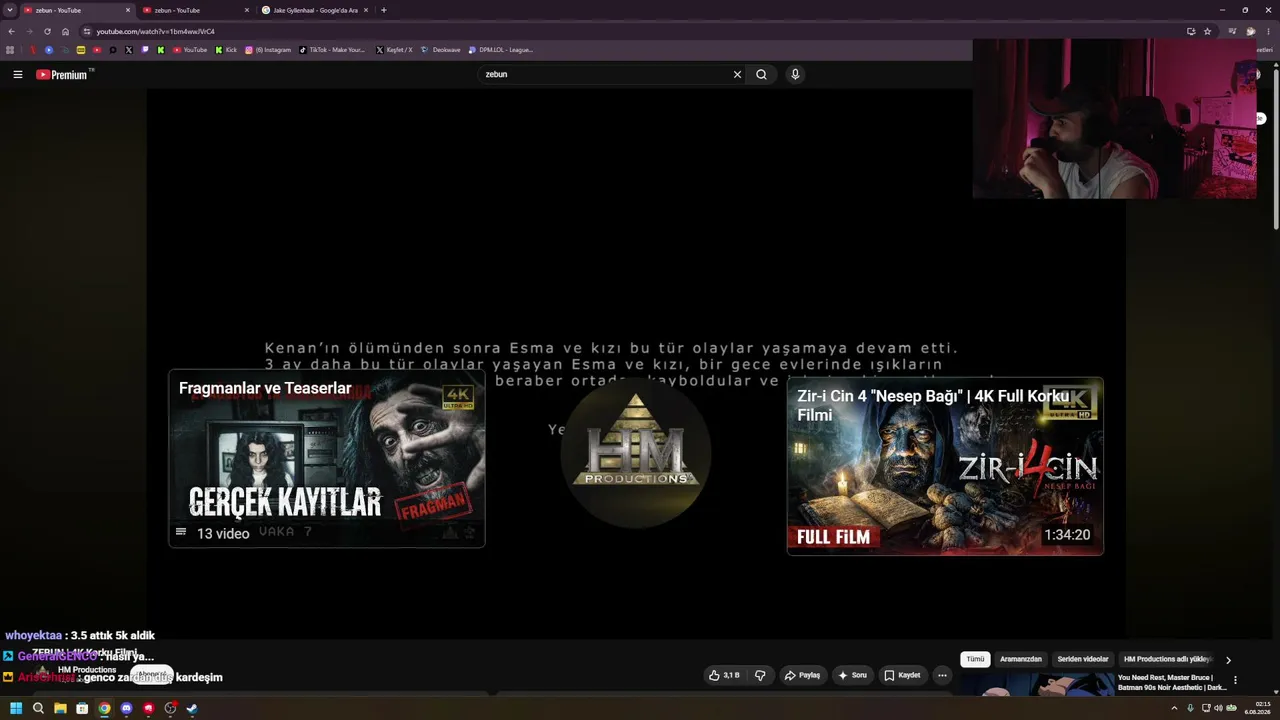Open Discord from the taskbar
Image resolution: width=1280 pixels, height=720 pixels.
pos(126,709)
